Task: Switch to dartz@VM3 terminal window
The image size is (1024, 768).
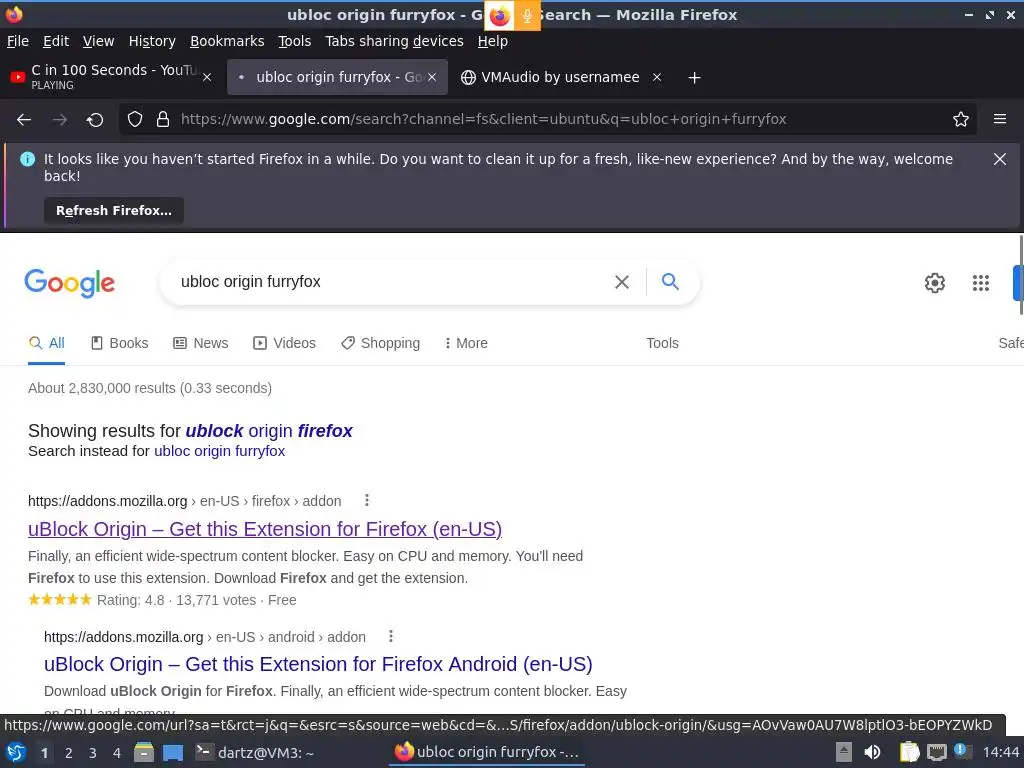Action: pos(256,753)
